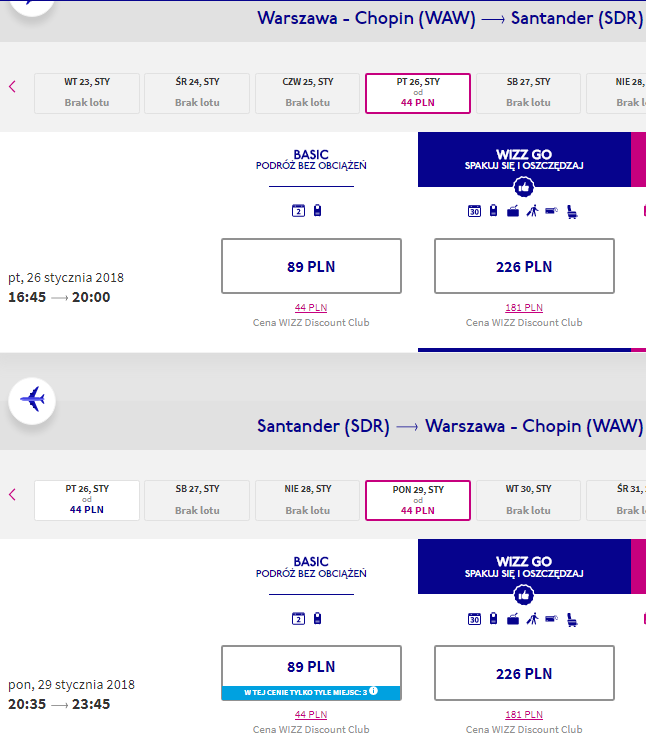The width and height of the screenshot is (646, 737).
Task: Choose outbound WIZZ GO fare 226 PLN
Action: pos(524,266)
